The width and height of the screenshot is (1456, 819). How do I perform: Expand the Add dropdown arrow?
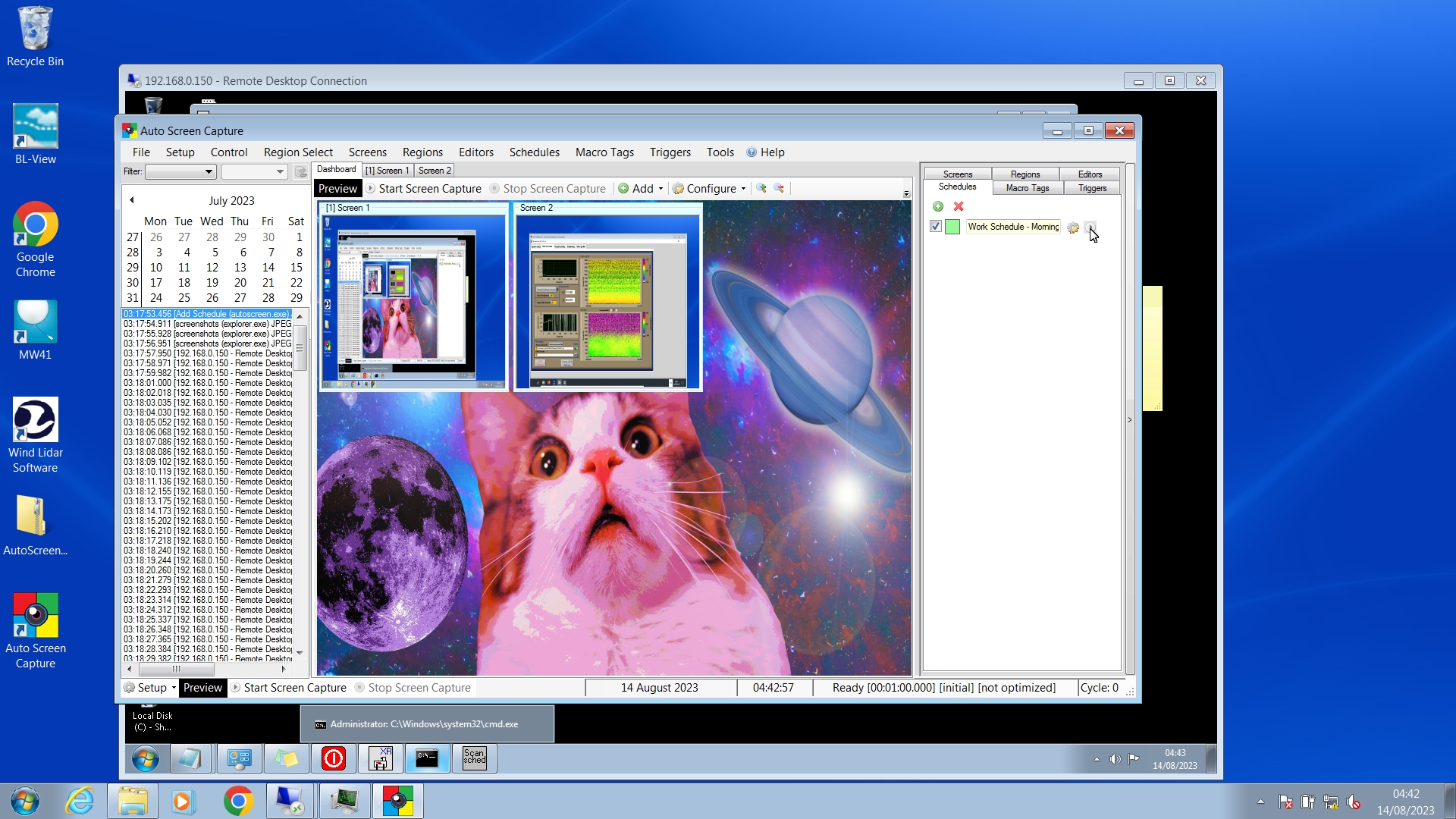[x=661, y=189]
